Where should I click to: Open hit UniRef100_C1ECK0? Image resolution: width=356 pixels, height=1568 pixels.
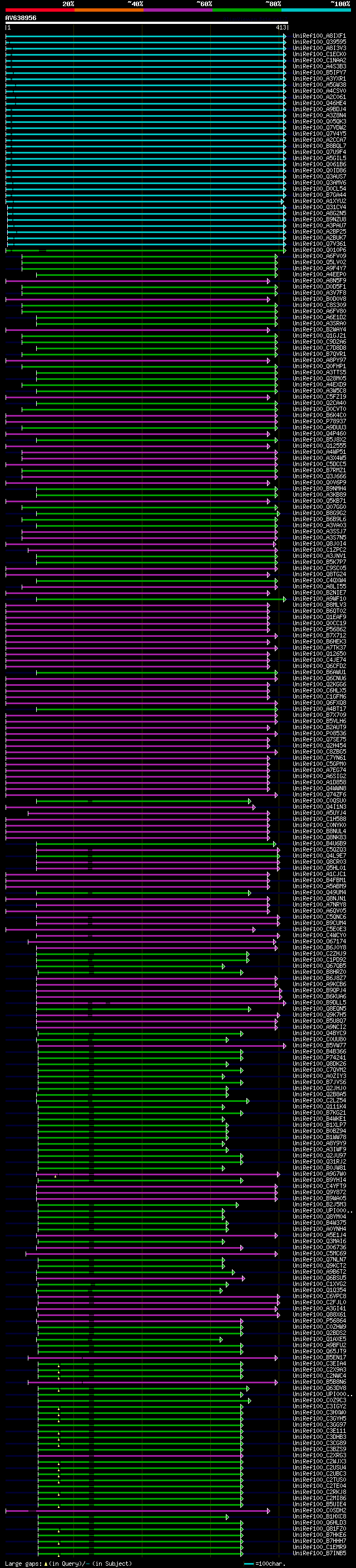pos(319,54)
